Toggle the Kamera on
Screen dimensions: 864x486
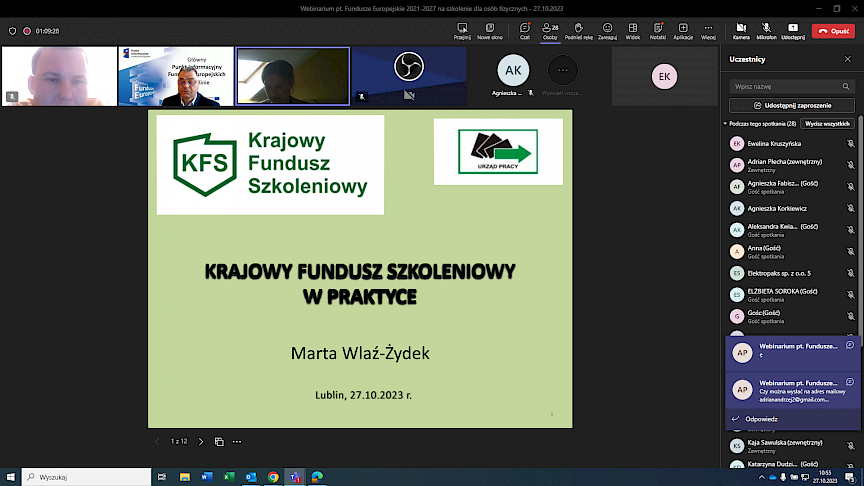coord(741,31)
